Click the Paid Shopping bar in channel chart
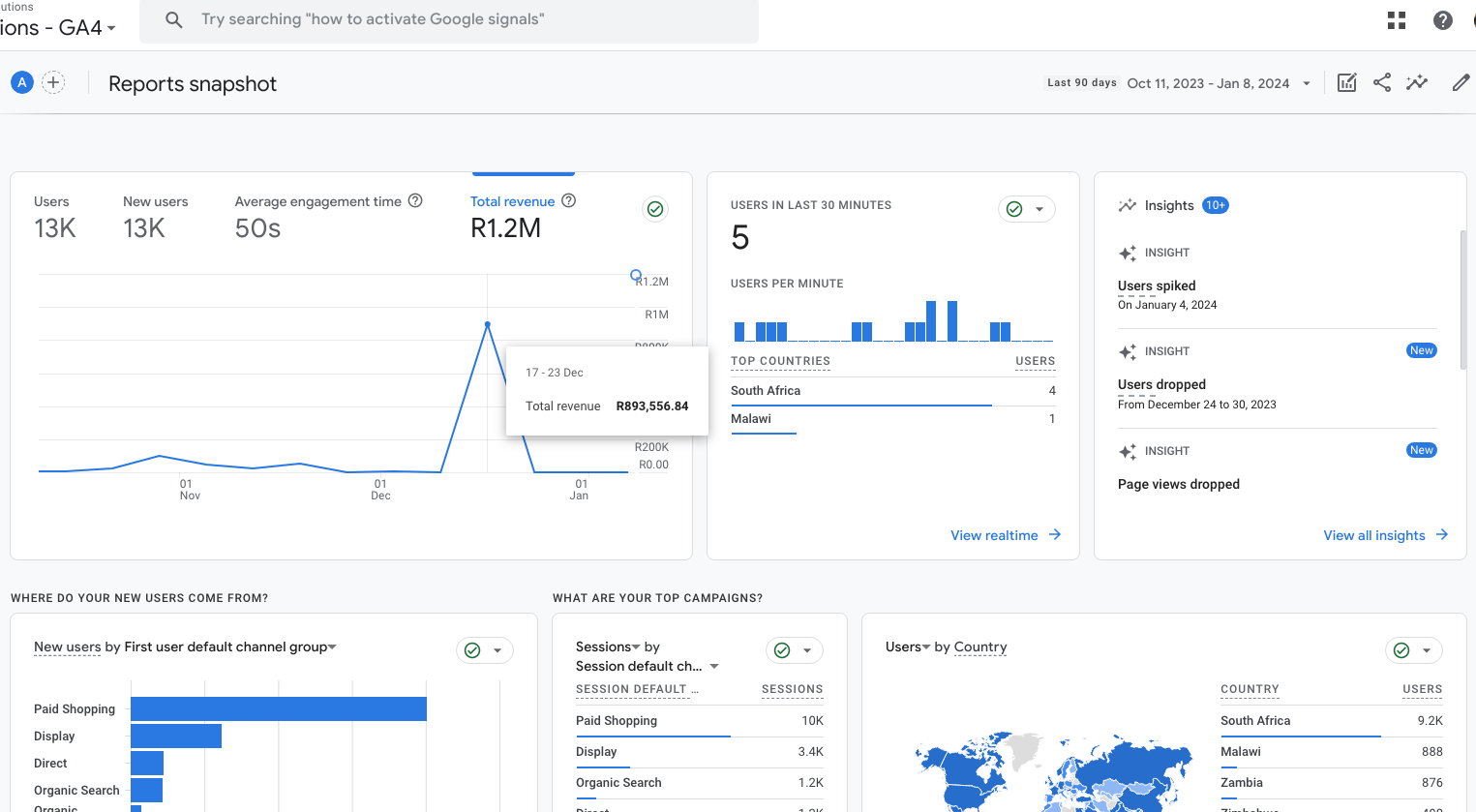This screenshot has height=812, width=1476. (279, 708)
